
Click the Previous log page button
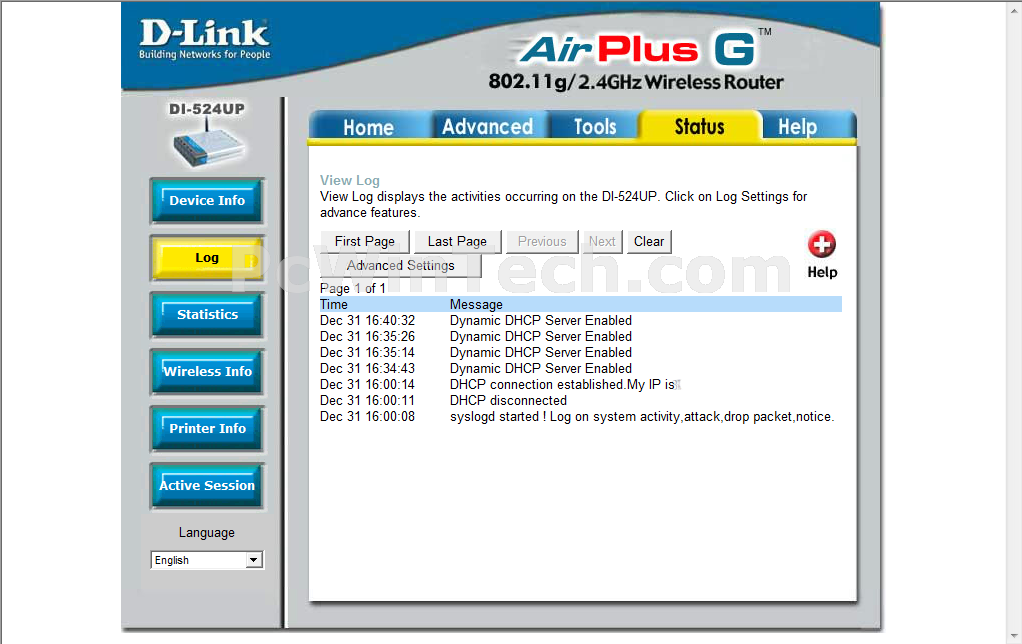(x=542, y=241)
